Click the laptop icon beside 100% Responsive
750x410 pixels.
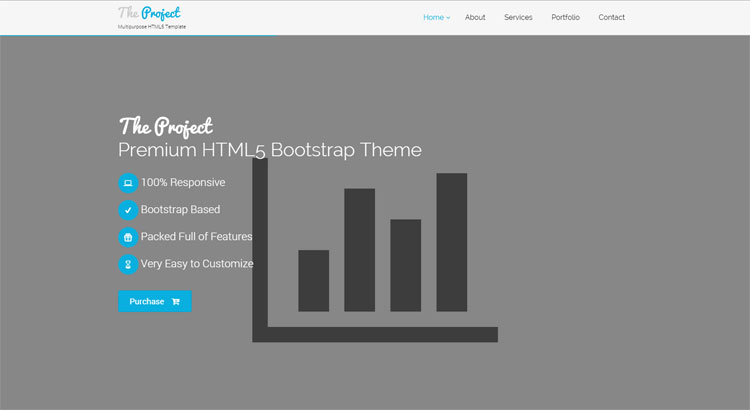[128, 183]
